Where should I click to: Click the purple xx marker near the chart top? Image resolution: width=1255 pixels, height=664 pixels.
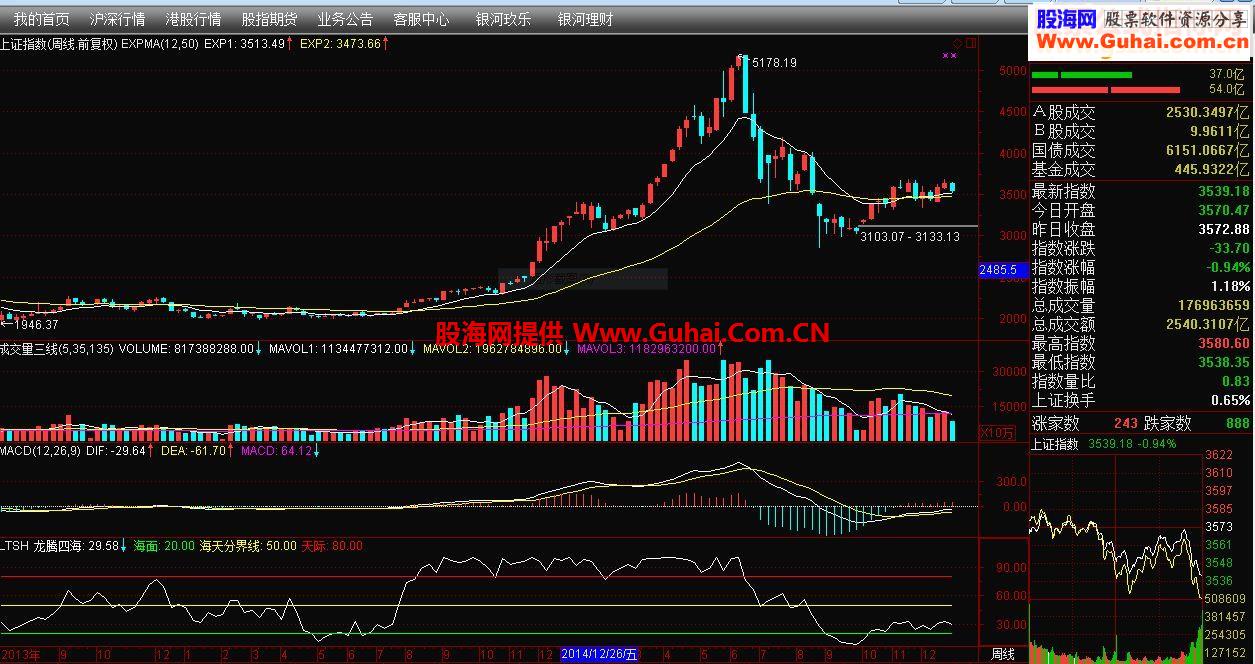pyautogui.click(x=950, y=56)
